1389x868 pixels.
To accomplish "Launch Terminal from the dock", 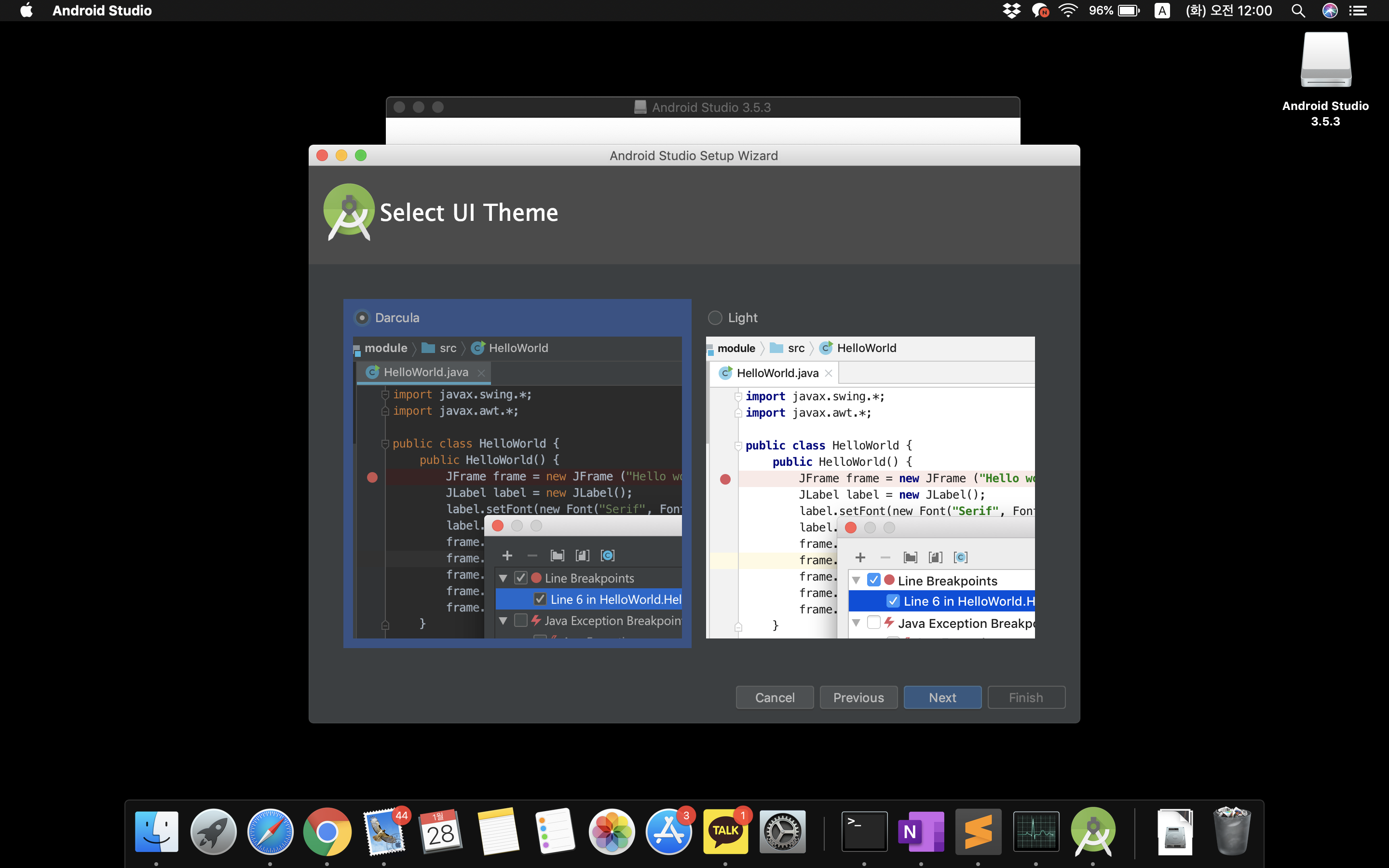I will coord(864,831).
